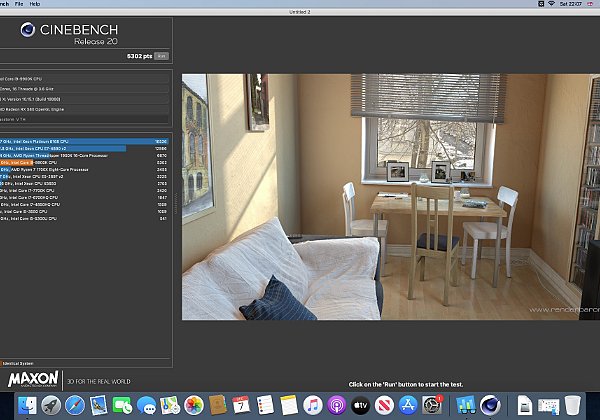The image size is (600, 420).
Task: Open Apple TV app in dock
Action: pos(361,404)
